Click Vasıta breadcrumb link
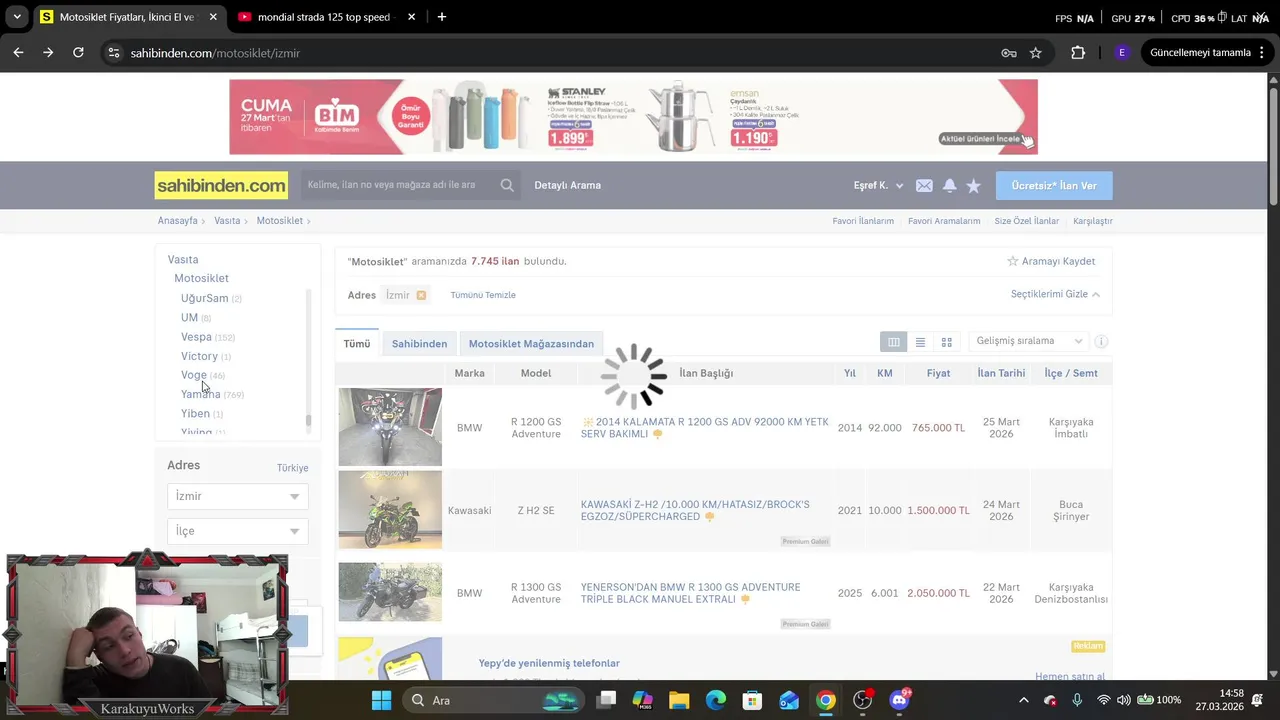 227,221
